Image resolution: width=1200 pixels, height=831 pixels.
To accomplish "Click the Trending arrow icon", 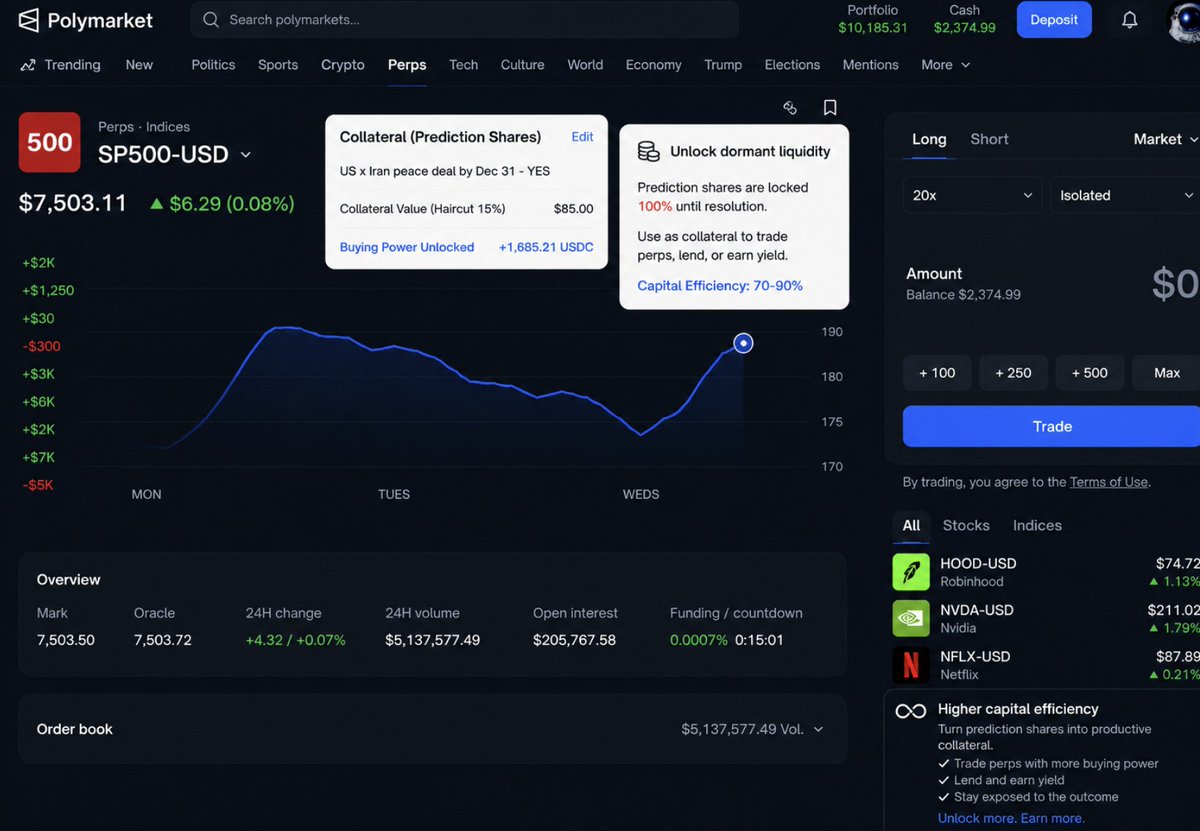I will 28,65.
